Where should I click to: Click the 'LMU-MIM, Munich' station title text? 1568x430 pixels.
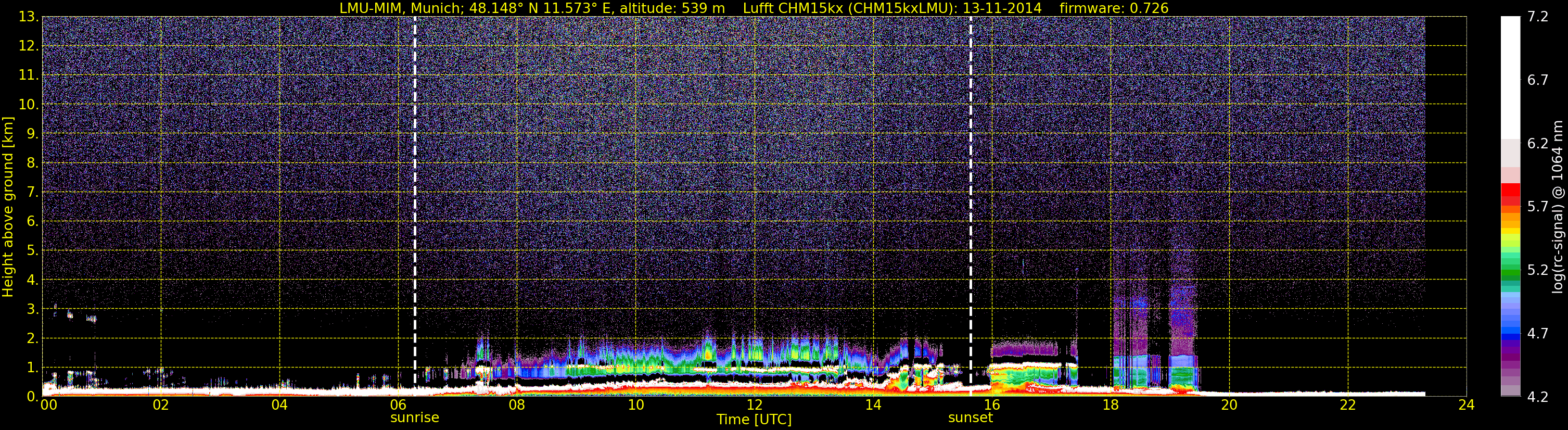402,8
